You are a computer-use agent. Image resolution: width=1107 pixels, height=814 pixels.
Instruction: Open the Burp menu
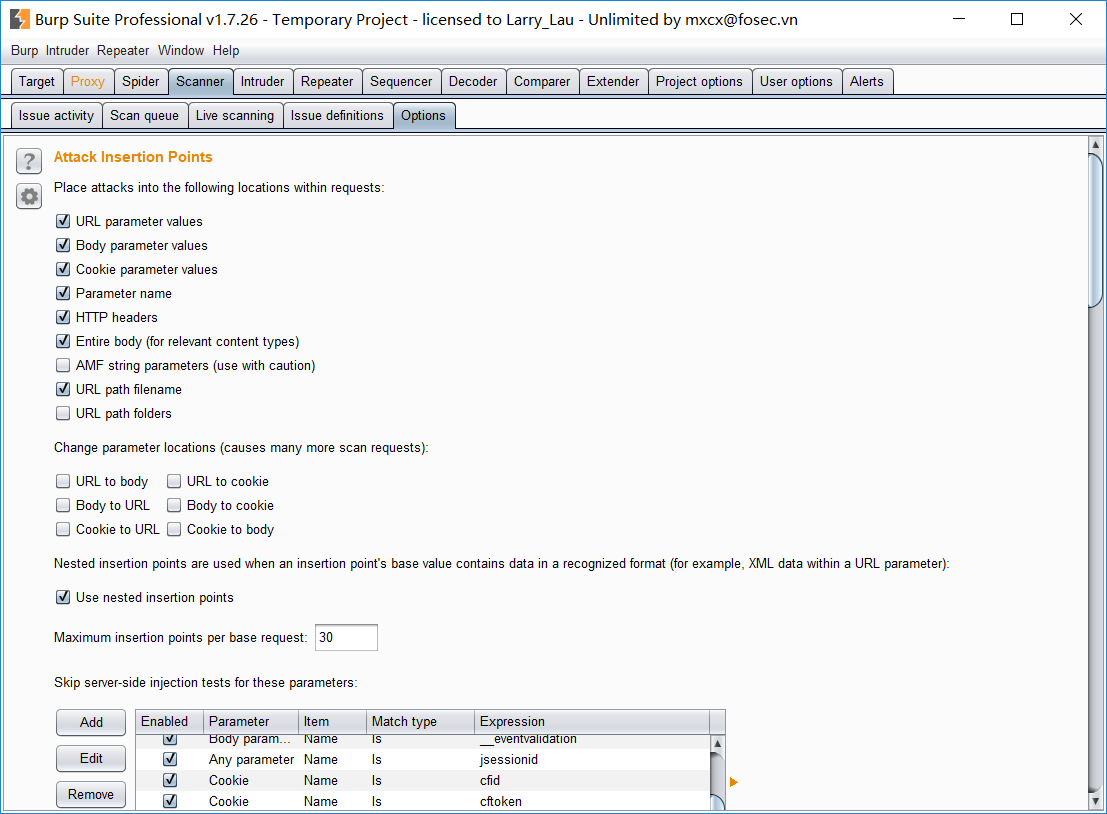pos(25,50)
